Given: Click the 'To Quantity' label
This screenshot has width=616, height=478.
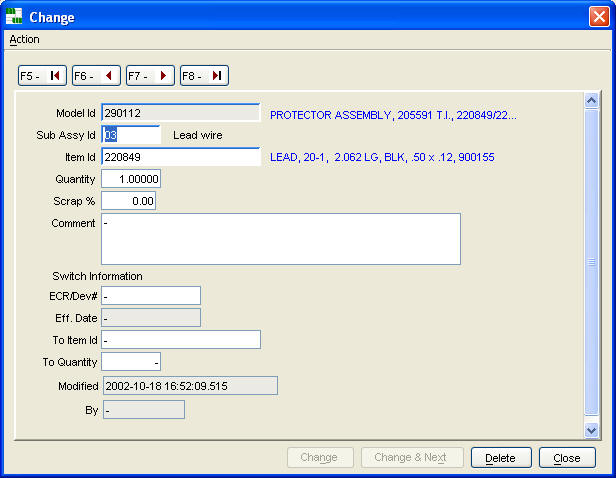Looking at the screenshot, I should click(x=70, y=362).
